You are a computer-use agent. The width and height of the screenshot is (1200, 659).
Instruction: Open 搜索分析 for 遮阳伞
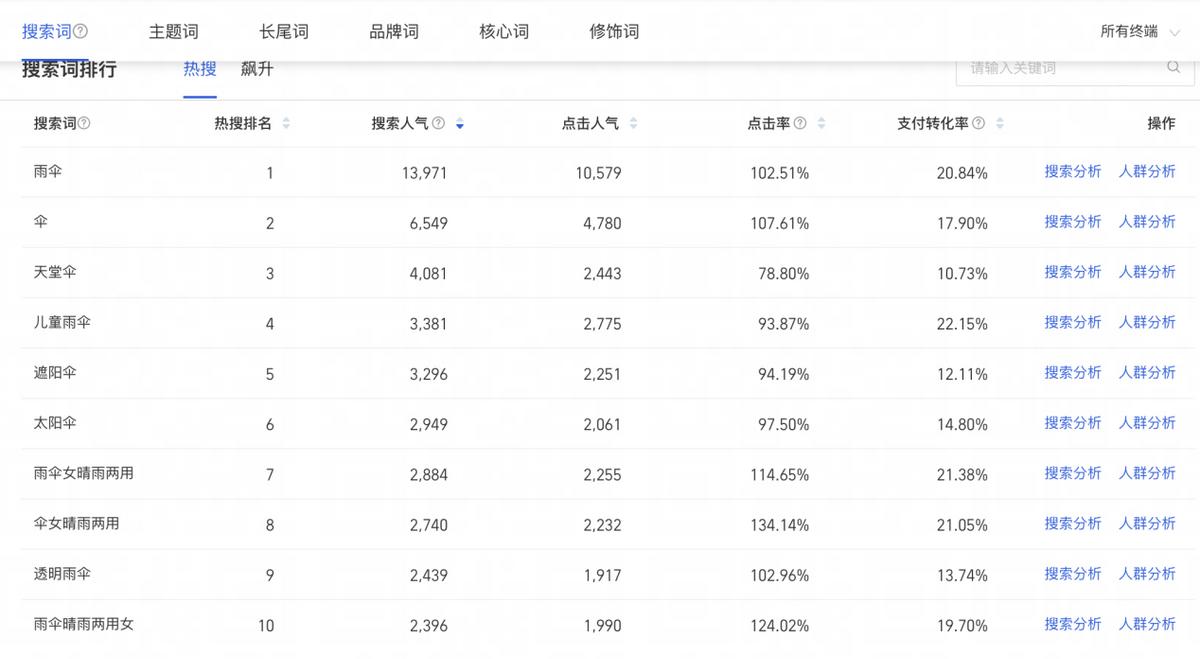(x=1073, y=372)
